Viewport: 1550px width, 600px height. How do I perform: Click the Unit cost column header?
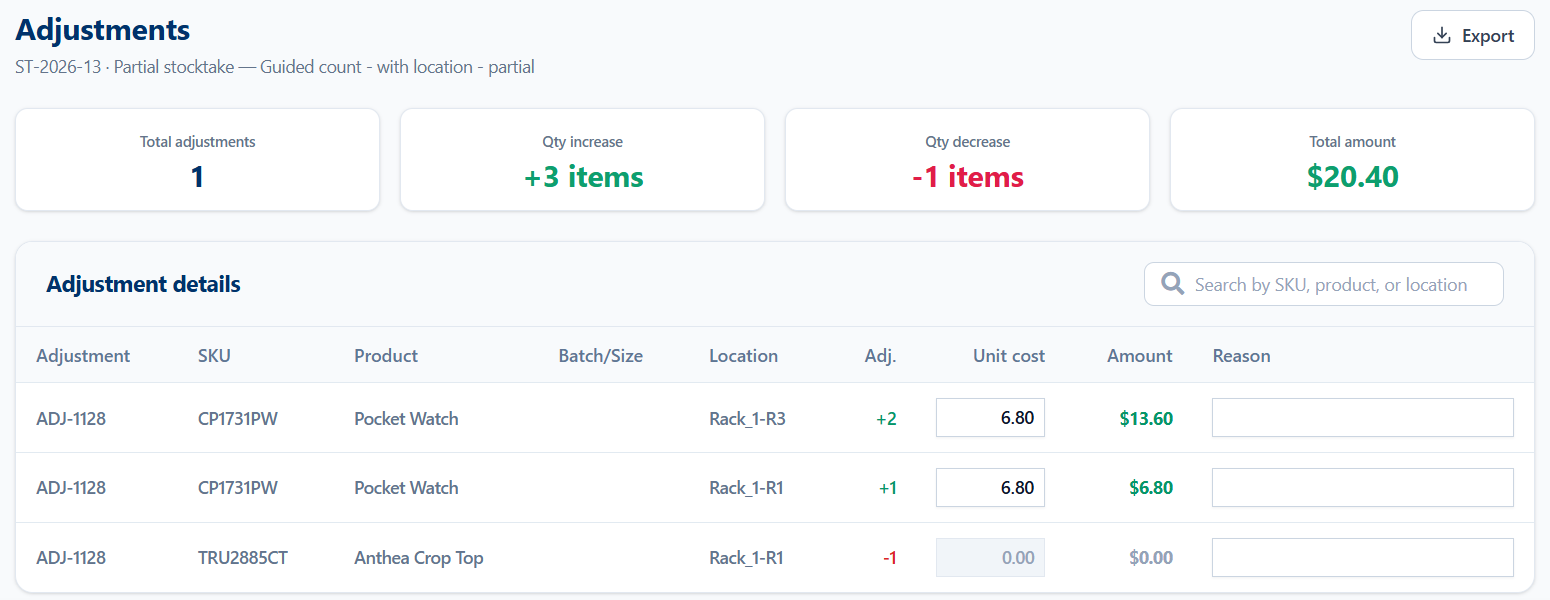coord(1009,356)
